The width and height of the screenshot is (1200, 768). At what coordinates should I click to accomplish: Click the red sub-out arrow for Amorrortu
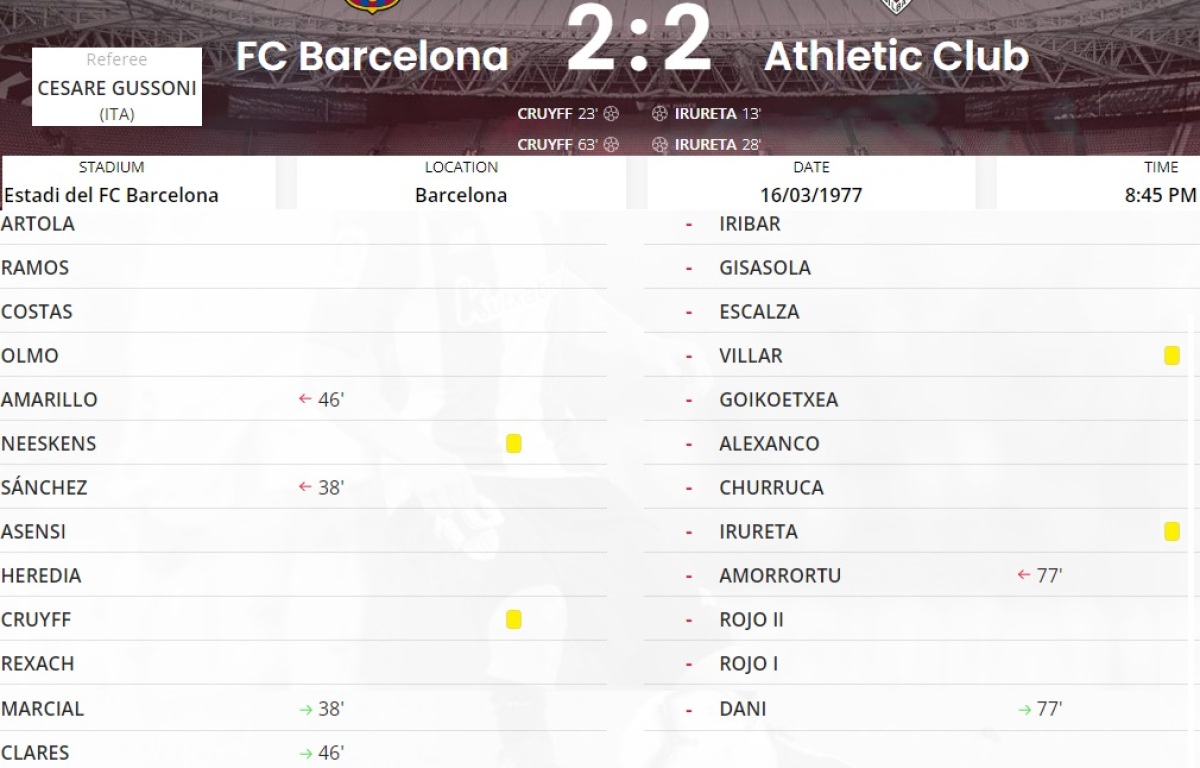[1023, 575]
